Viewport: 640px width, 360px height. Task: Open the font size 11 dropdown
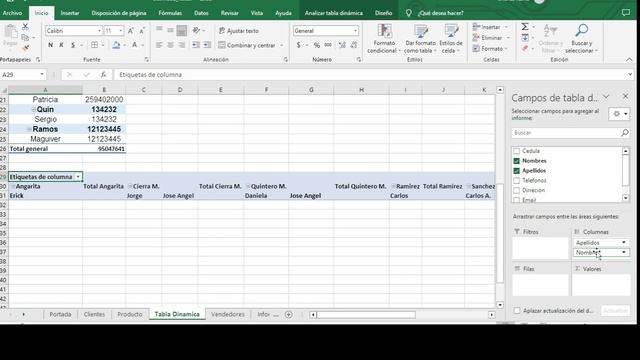click(120, 31)
